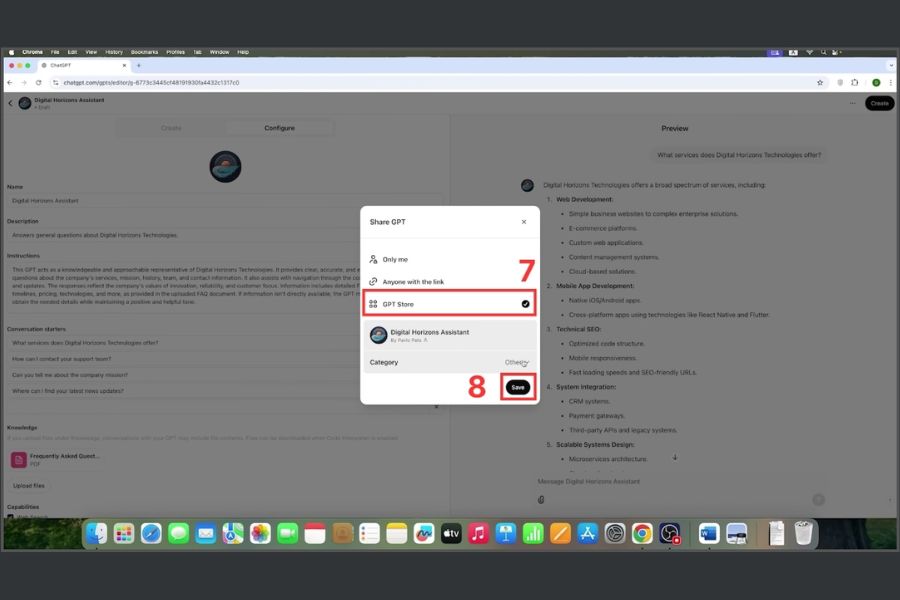Click the paperclip attach icon in preview
The width and height of the screenshot is (900, 600).
click(541, 499)
